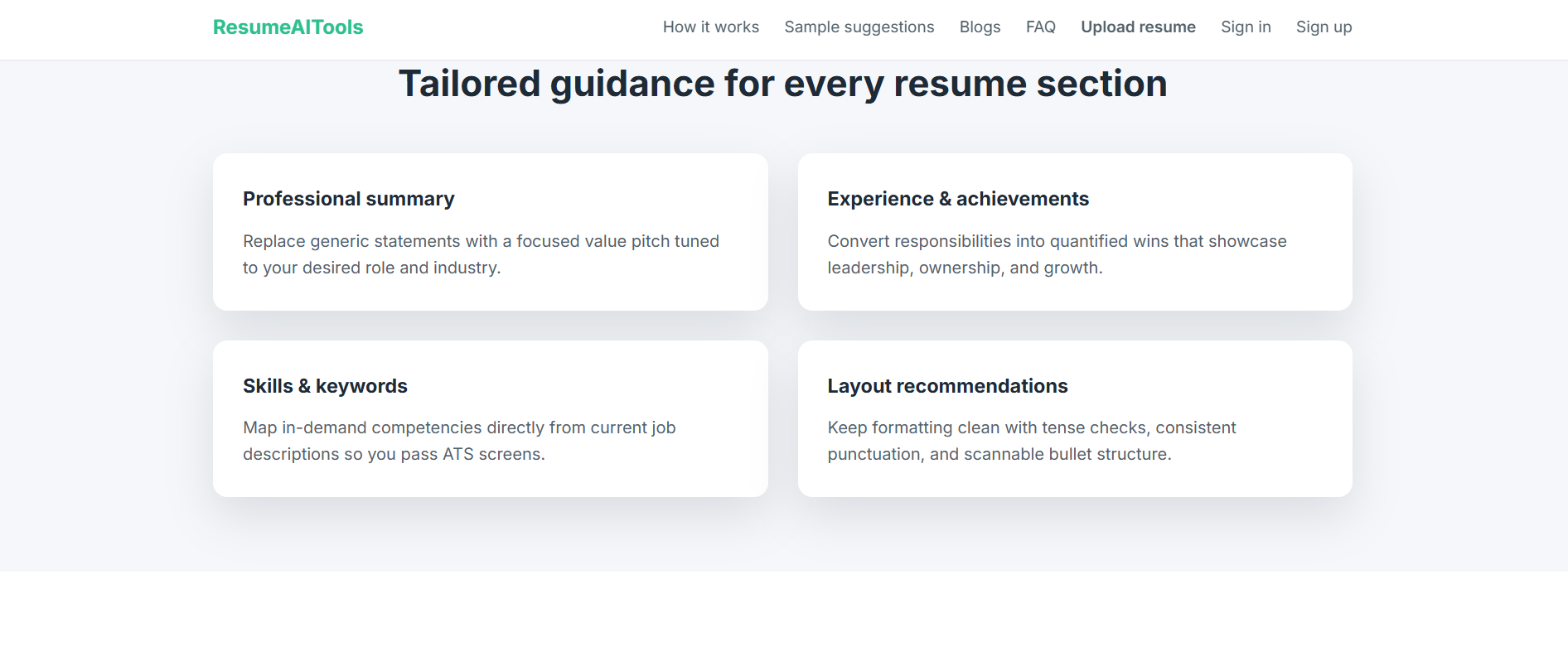The image size is (1568, 652).
Task: Click the ResumeAITools logo
Action: (x=288, y=27)
